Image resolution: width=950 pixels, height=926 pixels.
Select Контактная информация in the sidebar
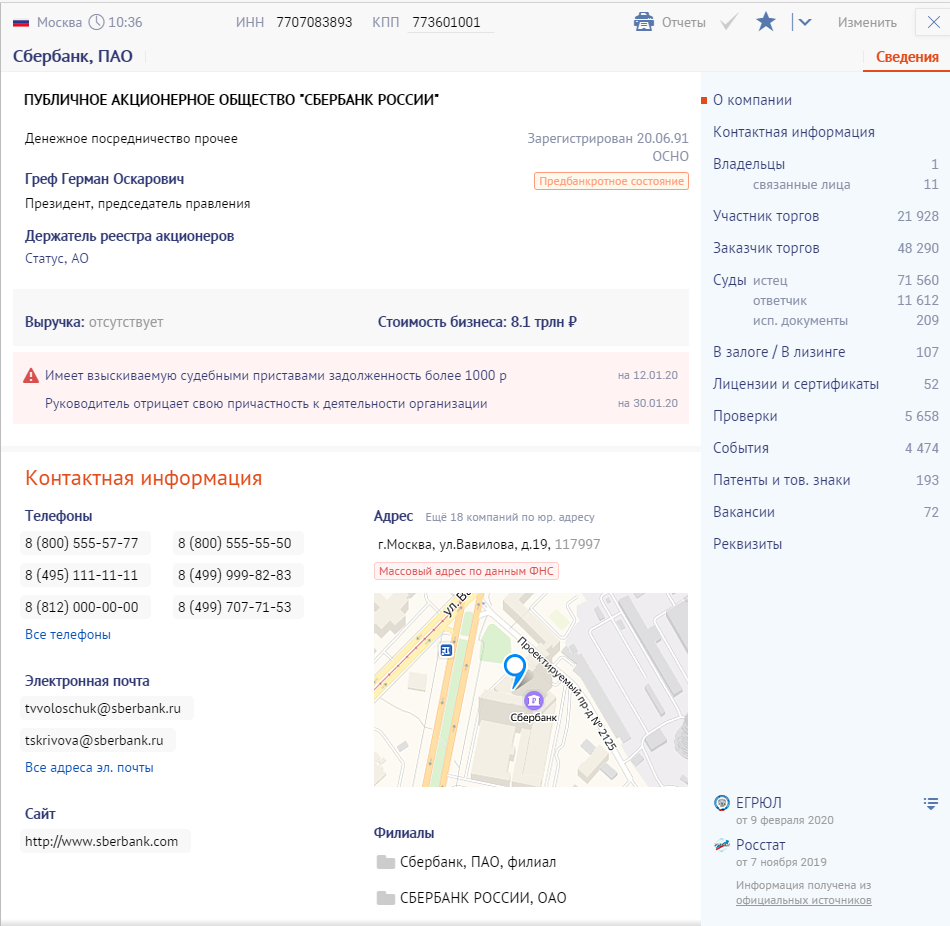794,132
